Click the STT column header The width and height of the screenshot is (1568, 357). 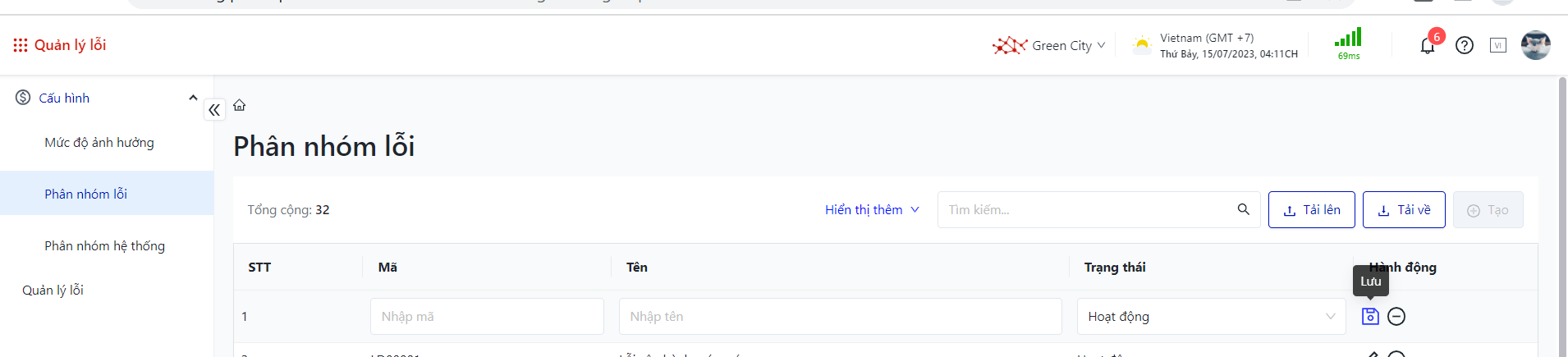coord(259,268)
